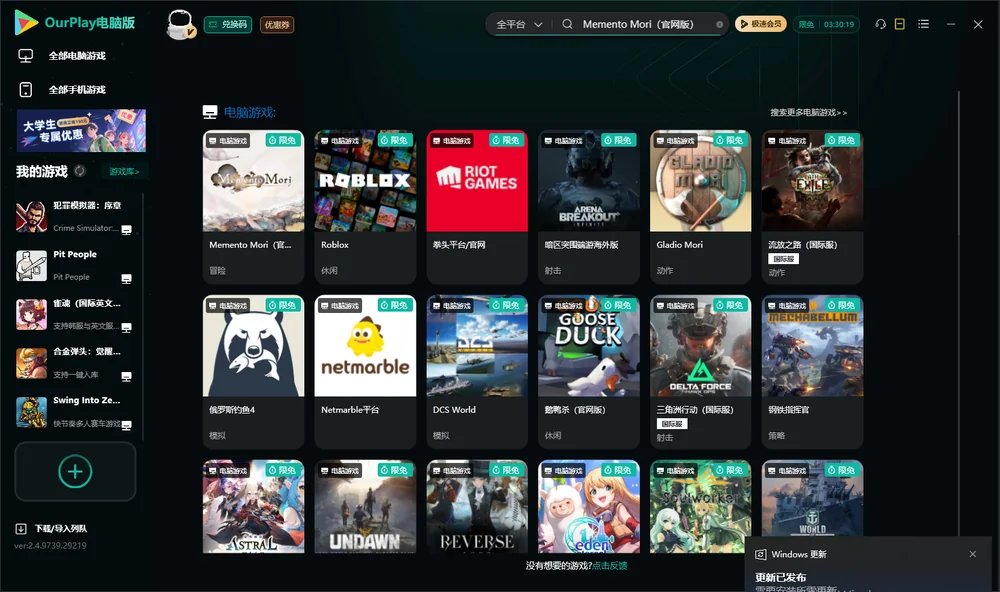Click 限免 badge on Roblox card
This screenshot has height=592, width=1000.
coord(395,140)
